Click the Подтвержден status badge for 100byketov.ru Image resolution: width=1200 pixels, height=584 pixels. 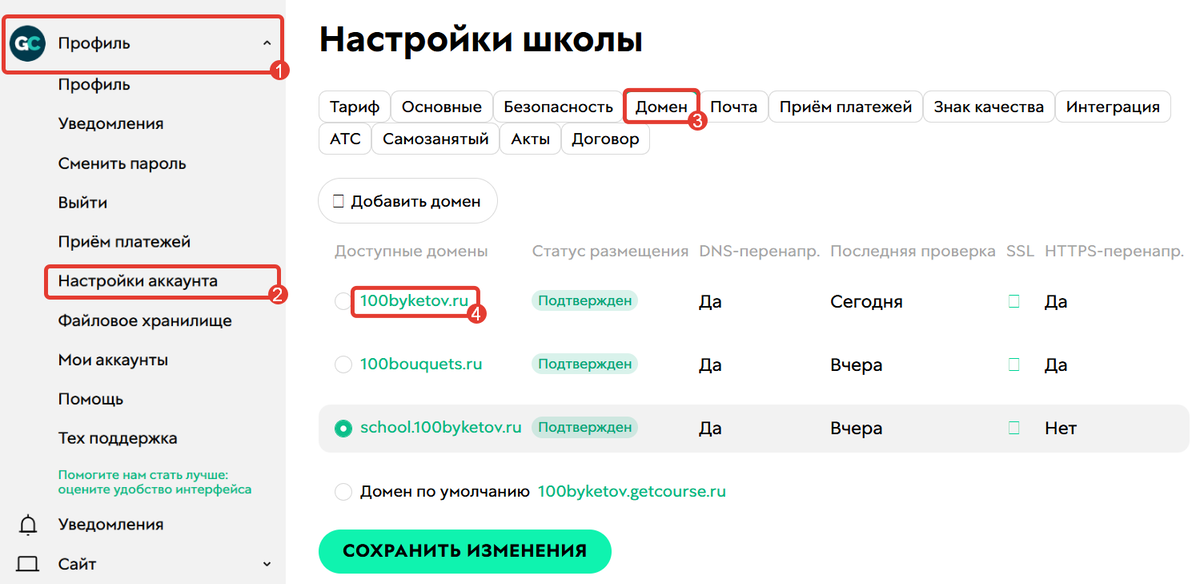pyautogui.click(x=585, y=301)
